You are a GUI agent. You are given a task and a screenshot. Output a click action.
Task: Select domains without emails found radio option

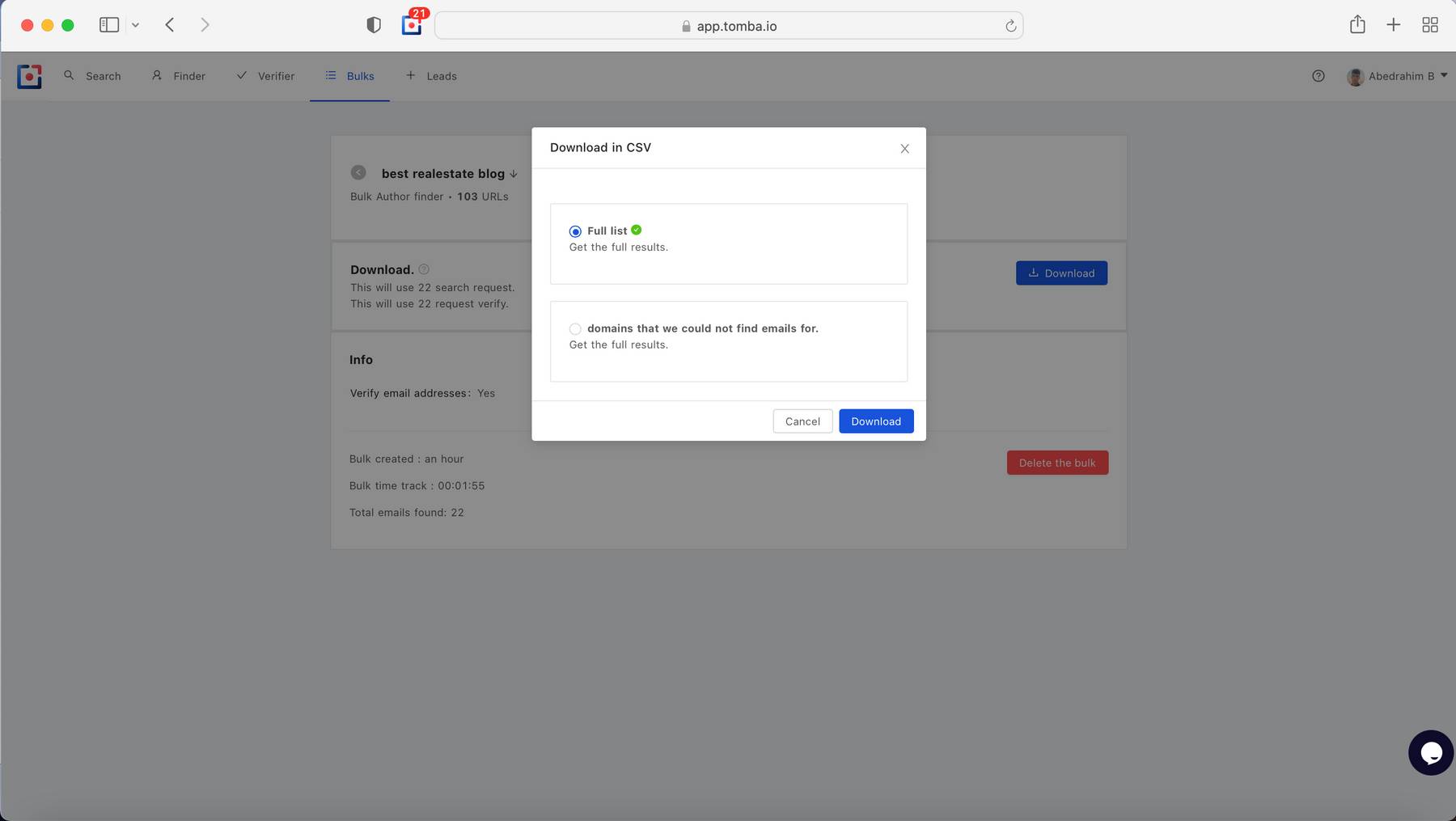(575, 328)
